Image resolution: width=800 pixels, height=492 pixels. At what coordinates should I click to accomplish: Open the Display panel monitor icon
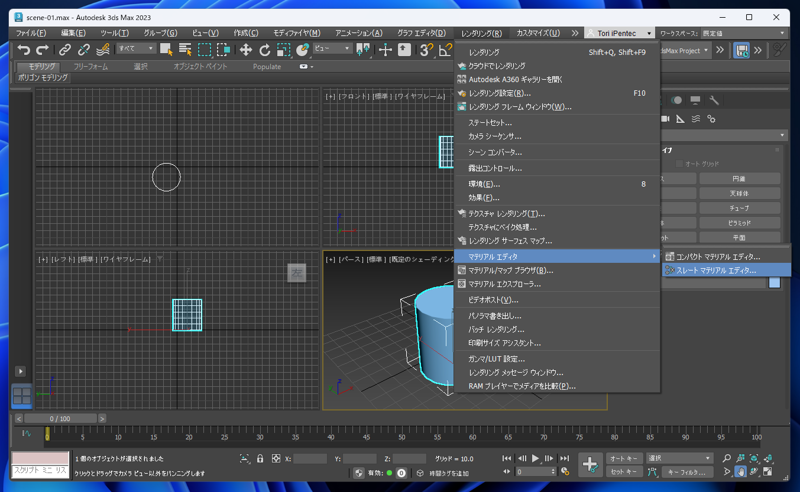tap(695, 101)
